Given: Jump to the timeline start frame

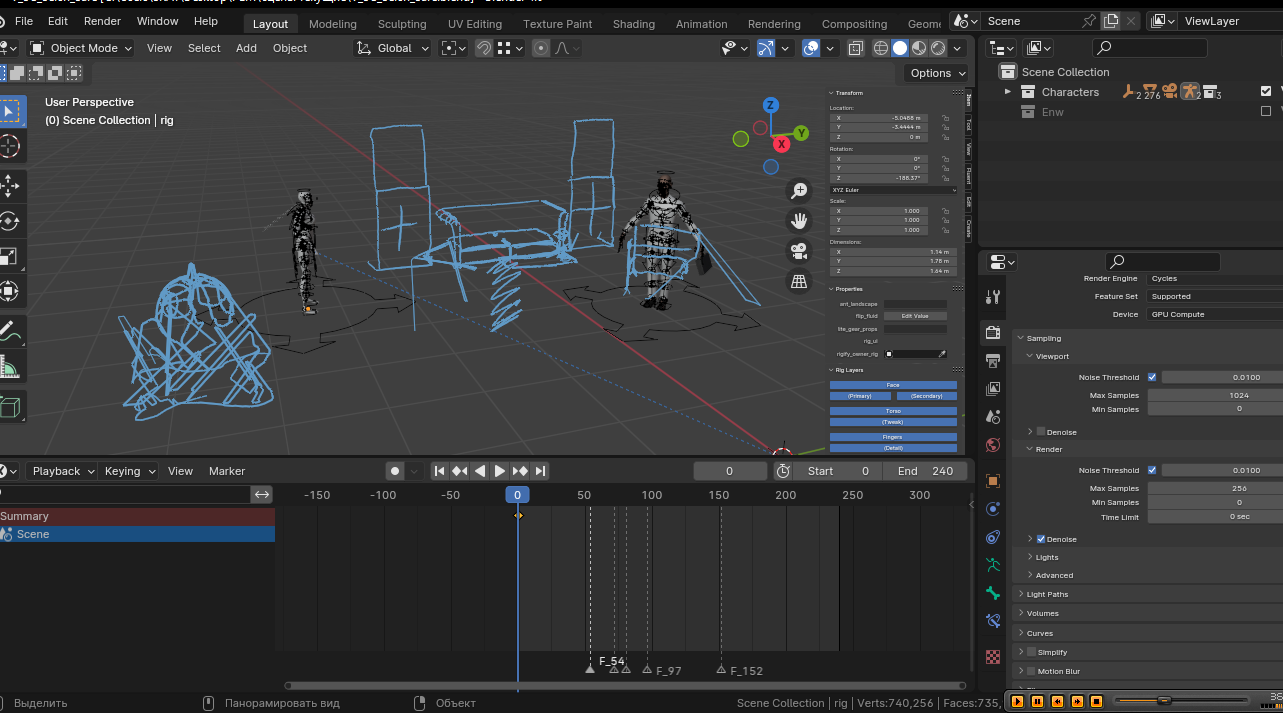Looking at the screenshot, I should point(439,471).
